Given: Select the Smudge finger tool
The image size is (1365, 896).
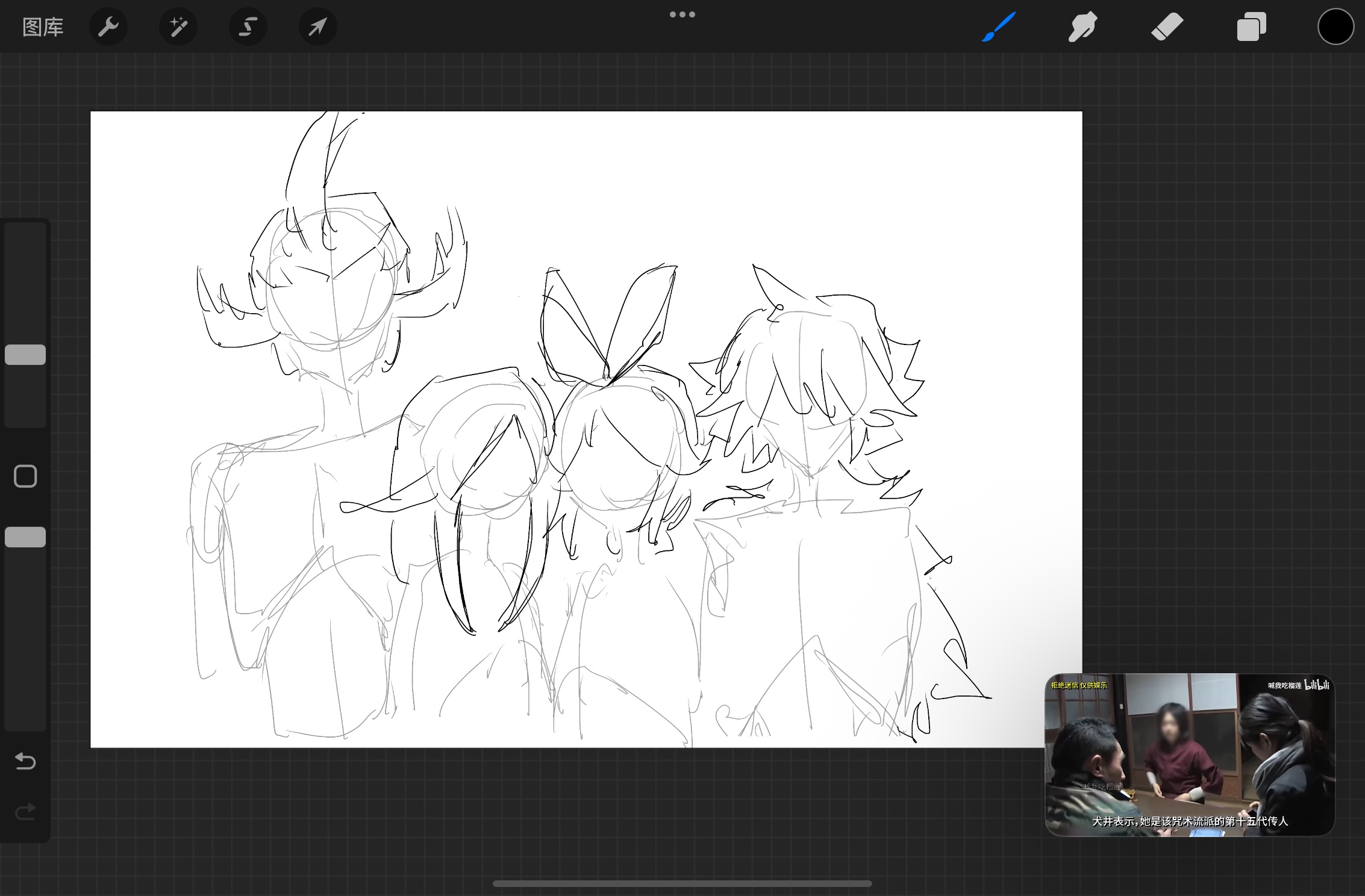Looking at the screenshot, I should click(x=1082, y=27).
